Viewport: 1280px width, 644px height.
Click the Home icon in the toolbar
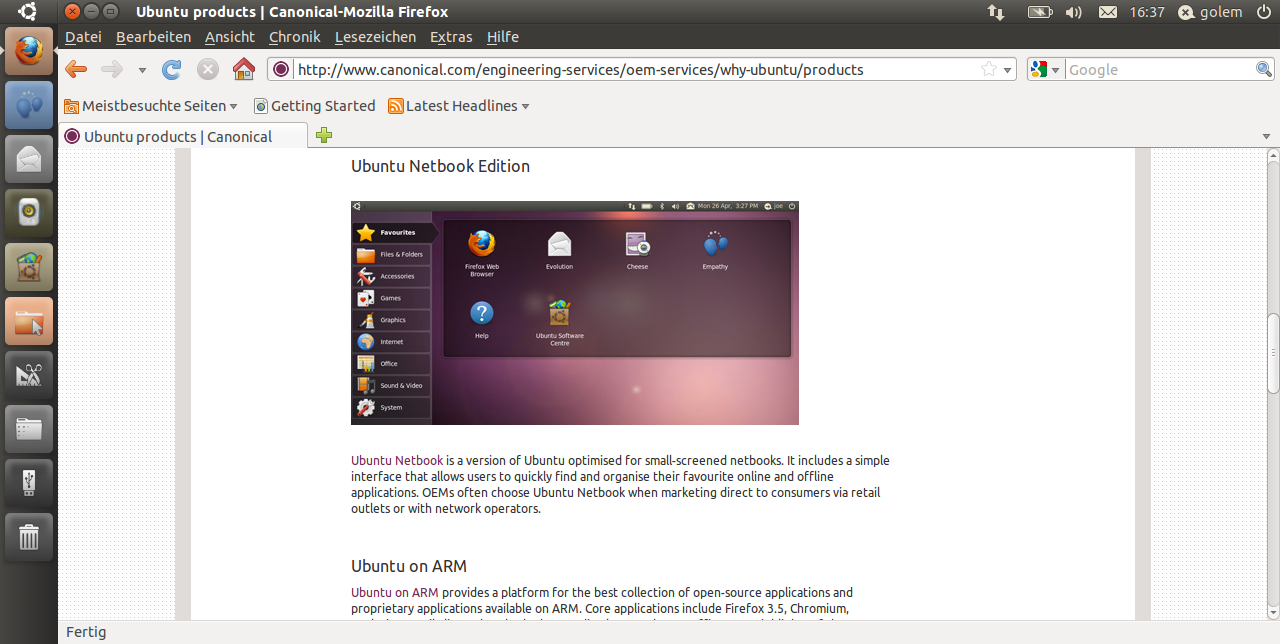click(243, 69)
